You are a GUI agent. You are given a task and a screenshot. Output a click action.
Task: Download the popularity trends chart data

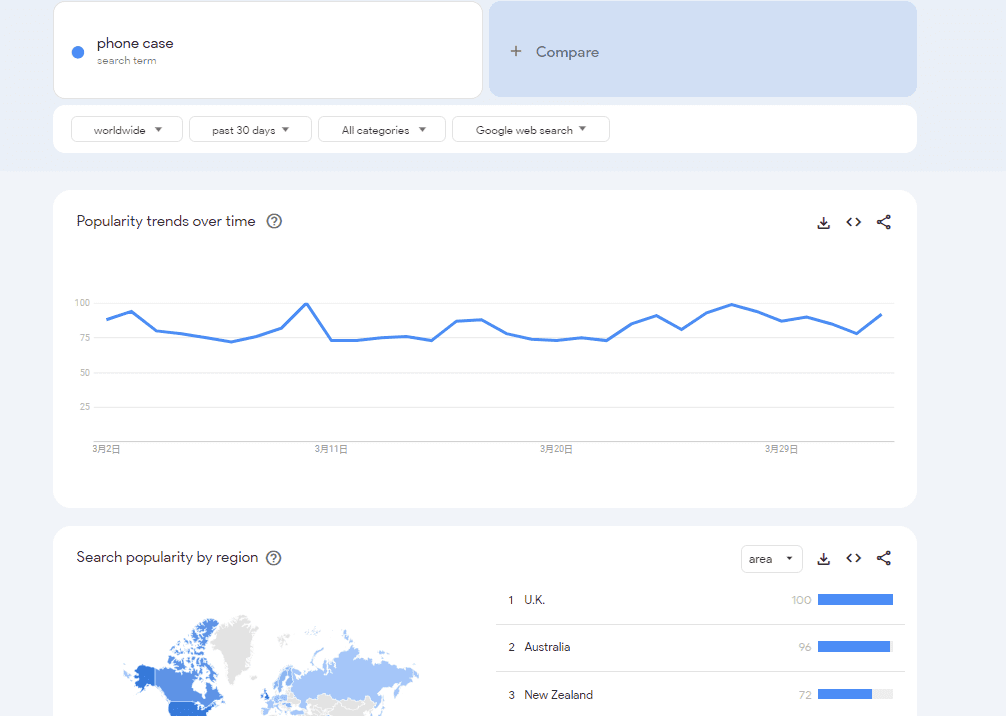(x=824, y=223)
